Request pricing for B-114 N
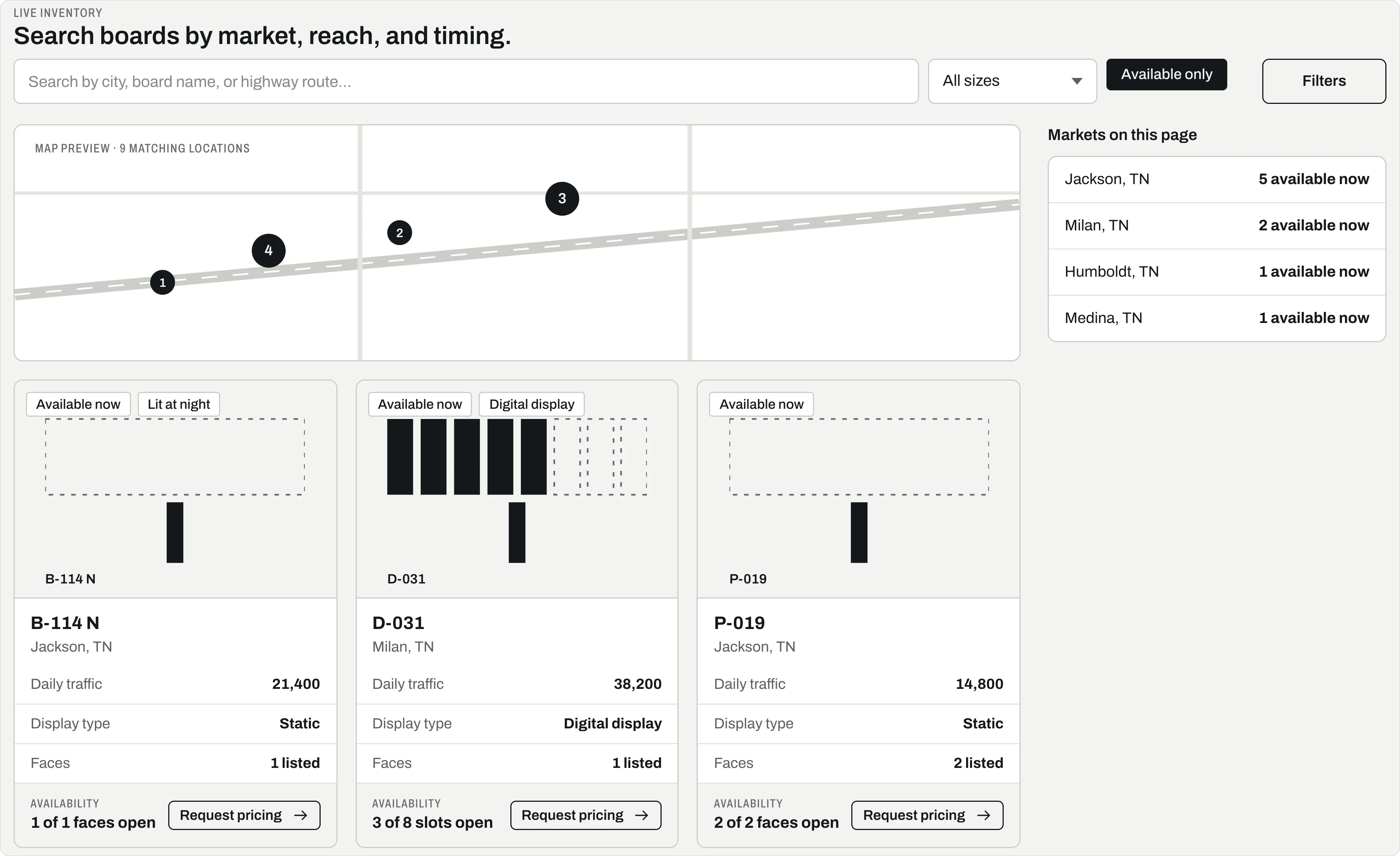Image resolution: width=1400 pixels, height=856 pixels. point(244,815)
